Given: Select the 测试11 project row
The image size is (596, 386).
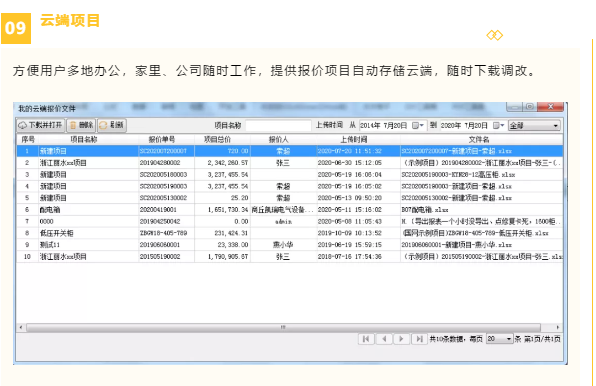Looking at the screenshot, I should point(50,245).
